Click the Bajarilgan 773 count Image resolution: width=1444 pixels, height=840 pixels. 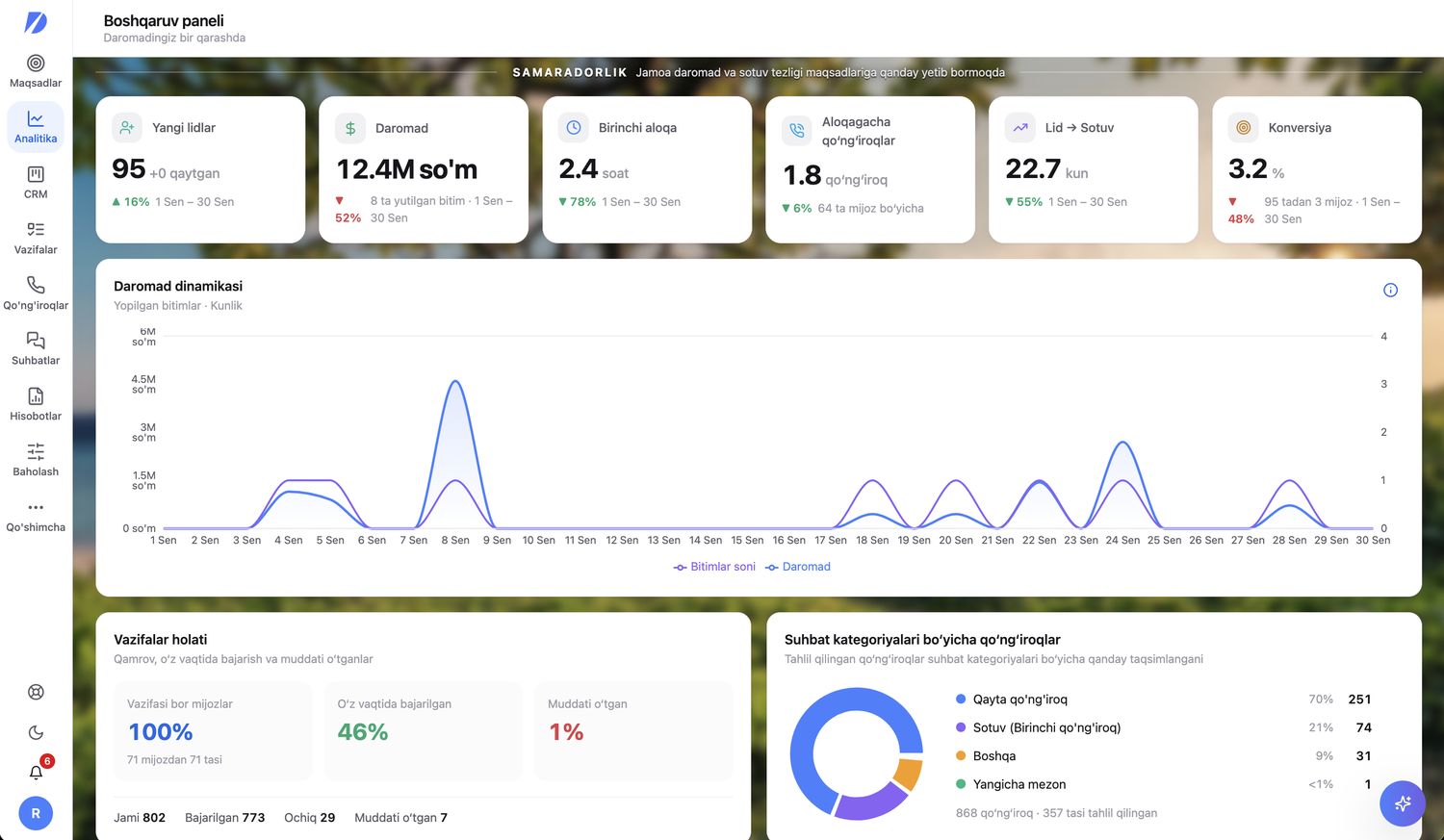(x=224, y=818)
